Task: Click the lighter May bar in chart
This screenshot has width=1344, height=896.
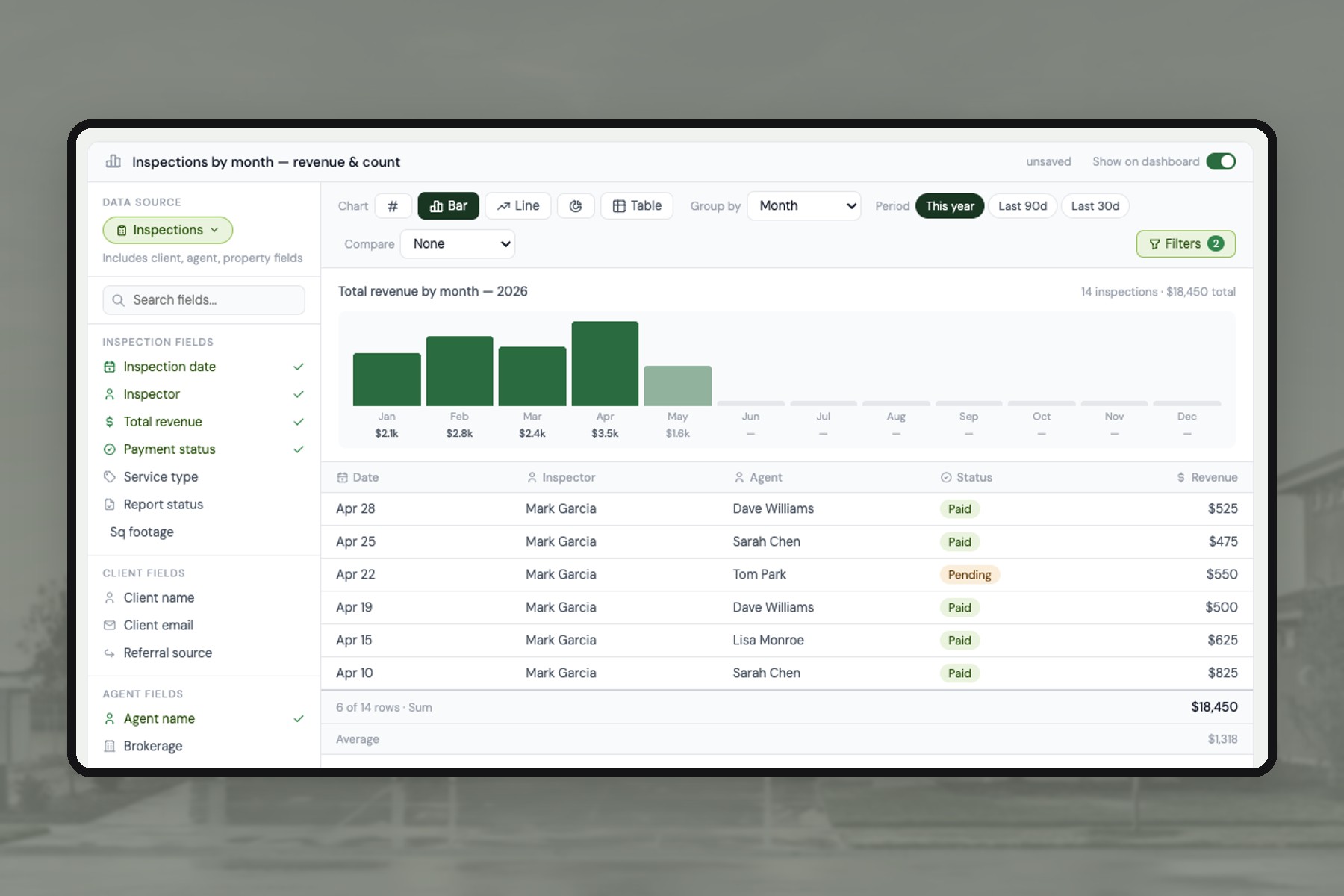Action: 678,386
